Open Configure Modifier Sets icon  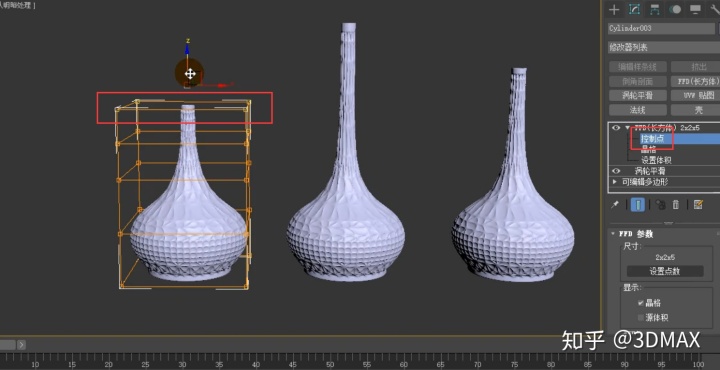coord(698,205)
